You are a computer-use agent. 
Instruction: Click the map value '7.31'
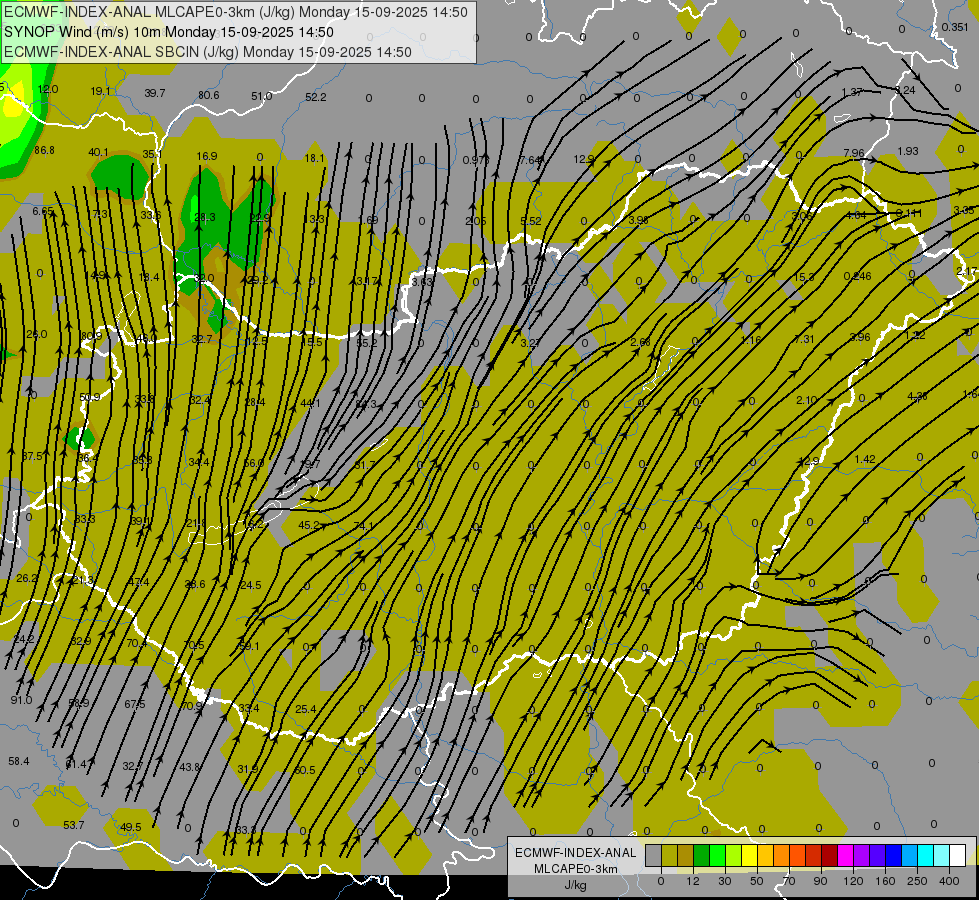(804, 339)
